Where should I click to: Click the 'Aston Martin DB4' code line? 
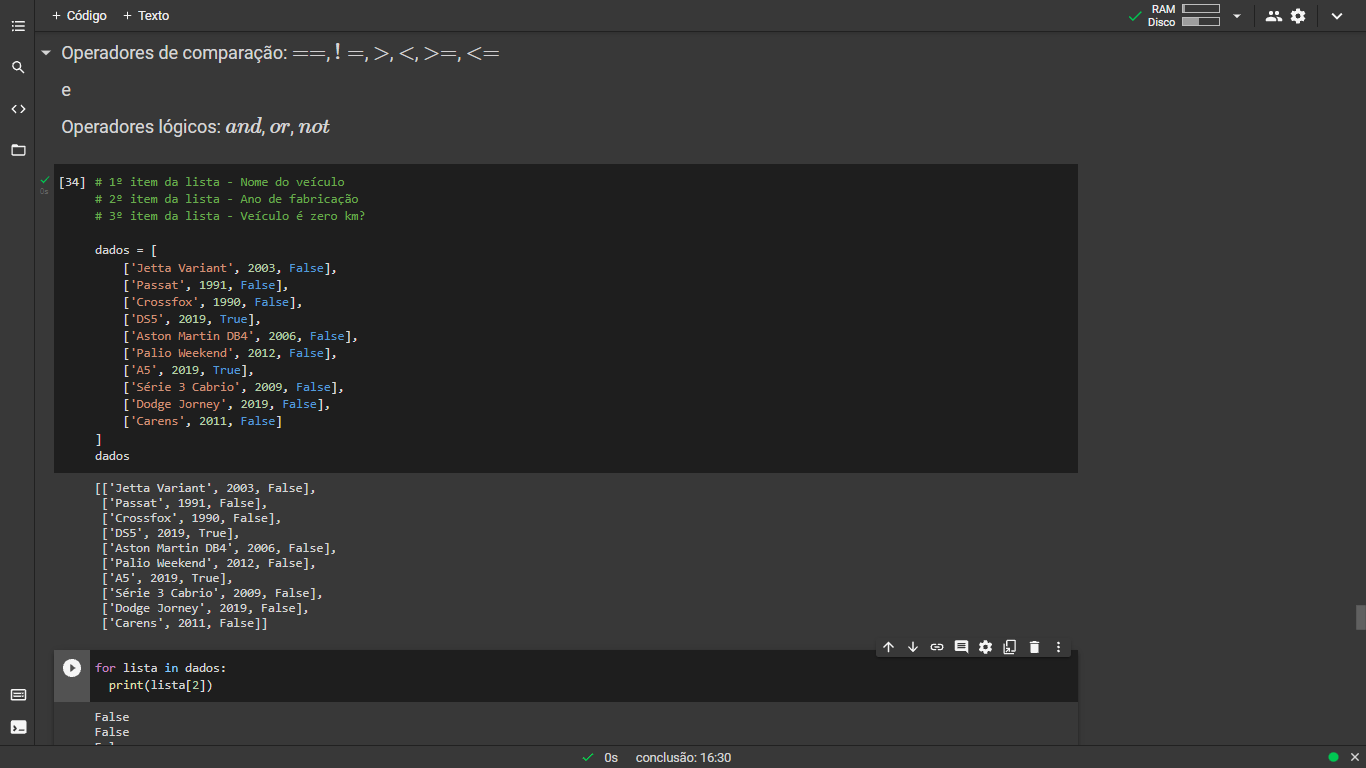pyautogui.click(x=240, y=336)
